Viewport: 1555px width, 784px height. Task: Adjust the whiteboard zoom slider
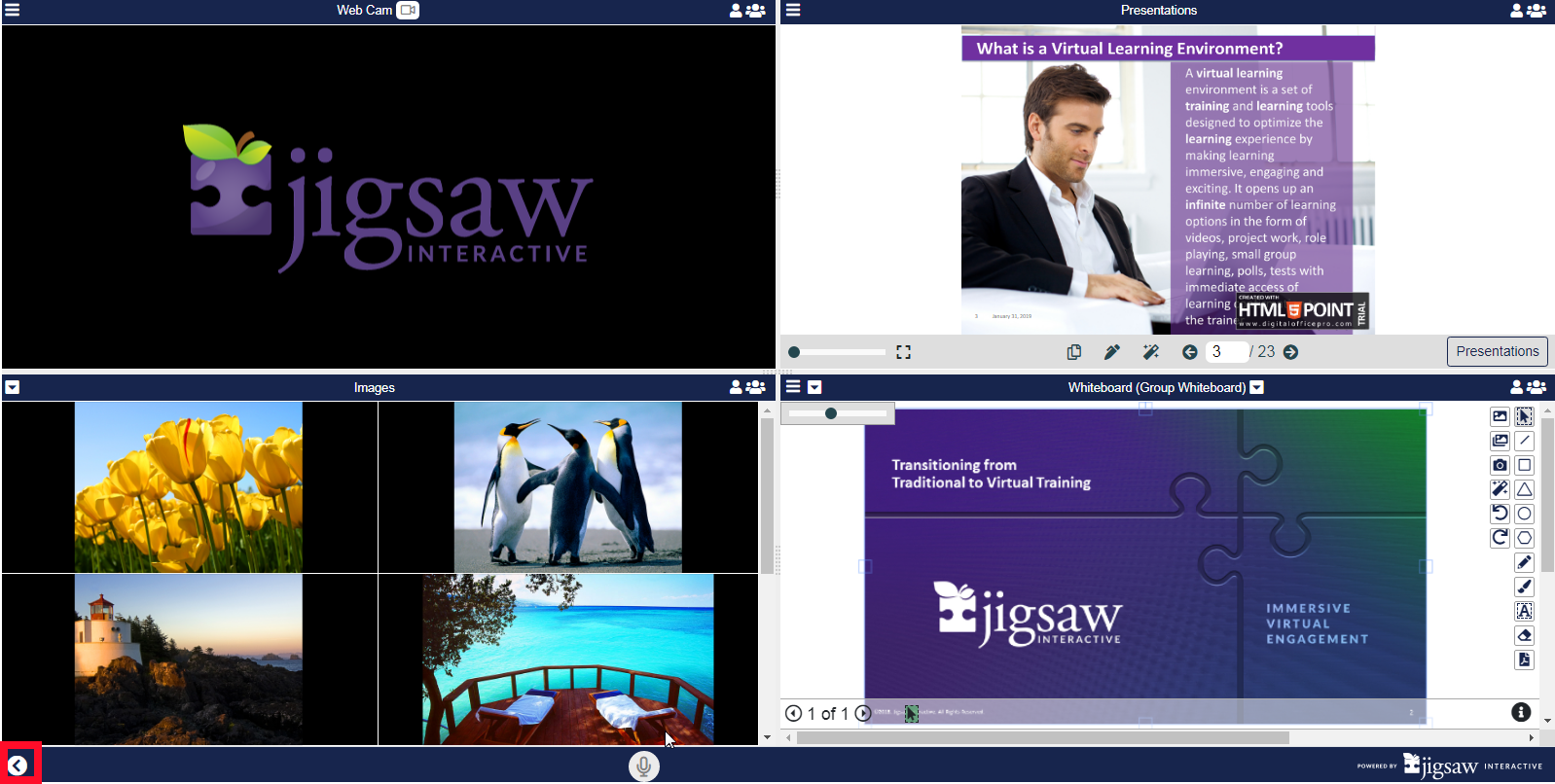831,413
